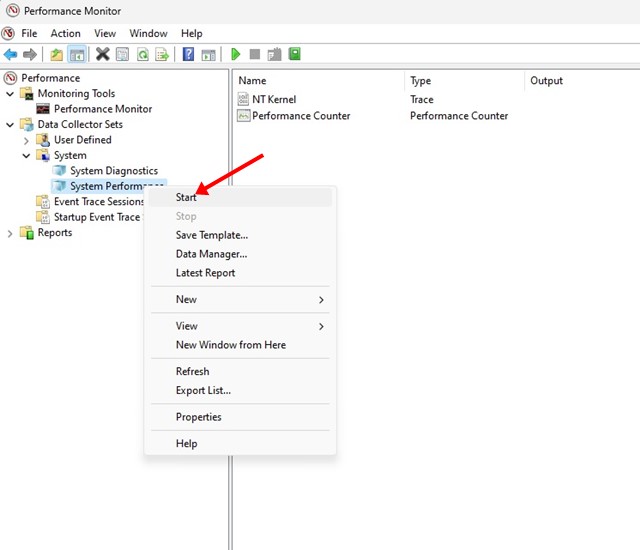Click the Up One Level folder icon

[x=56, y=54]
